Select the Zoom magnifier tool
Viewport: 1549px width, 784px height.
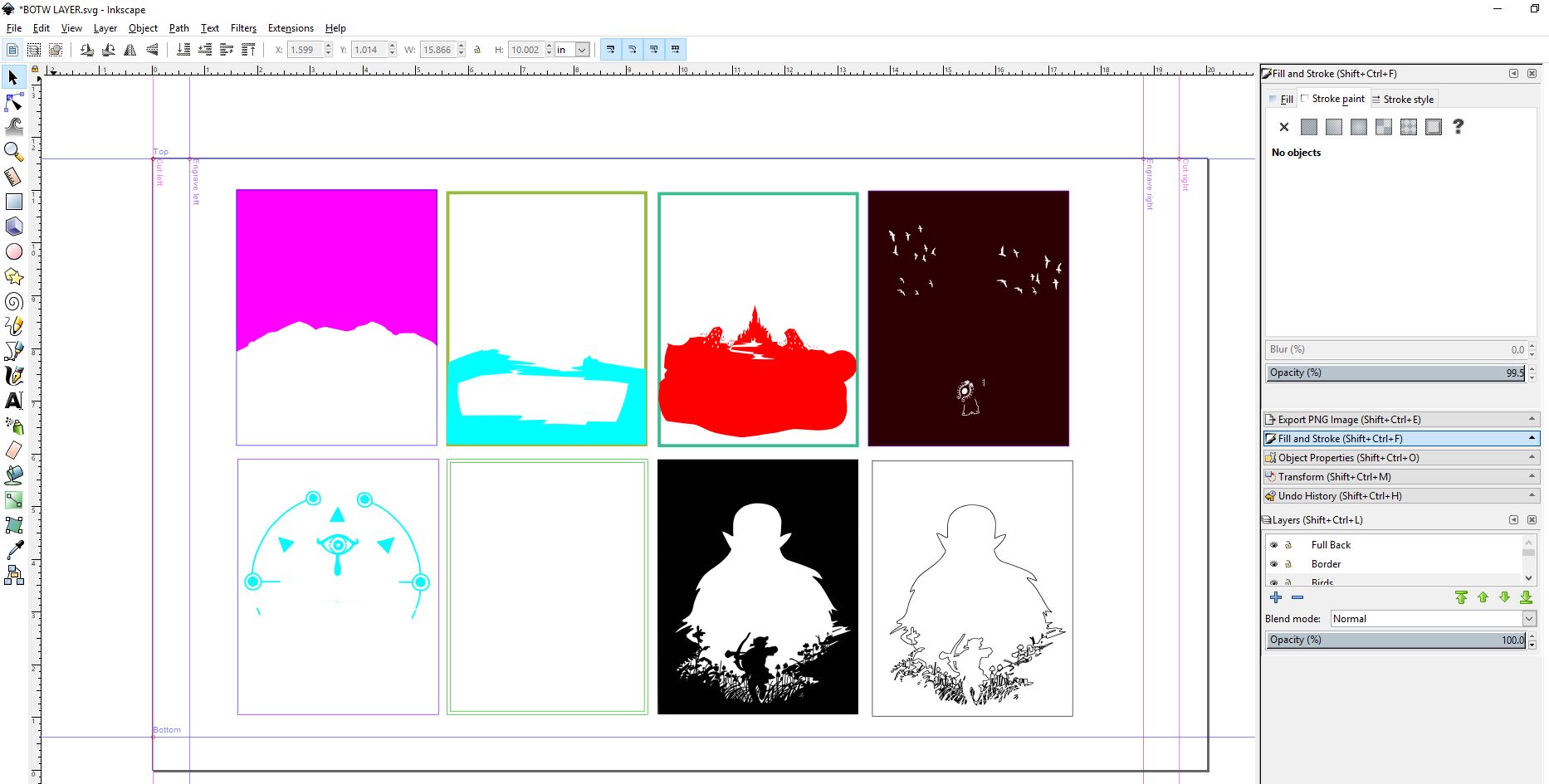tap(13, 152)
